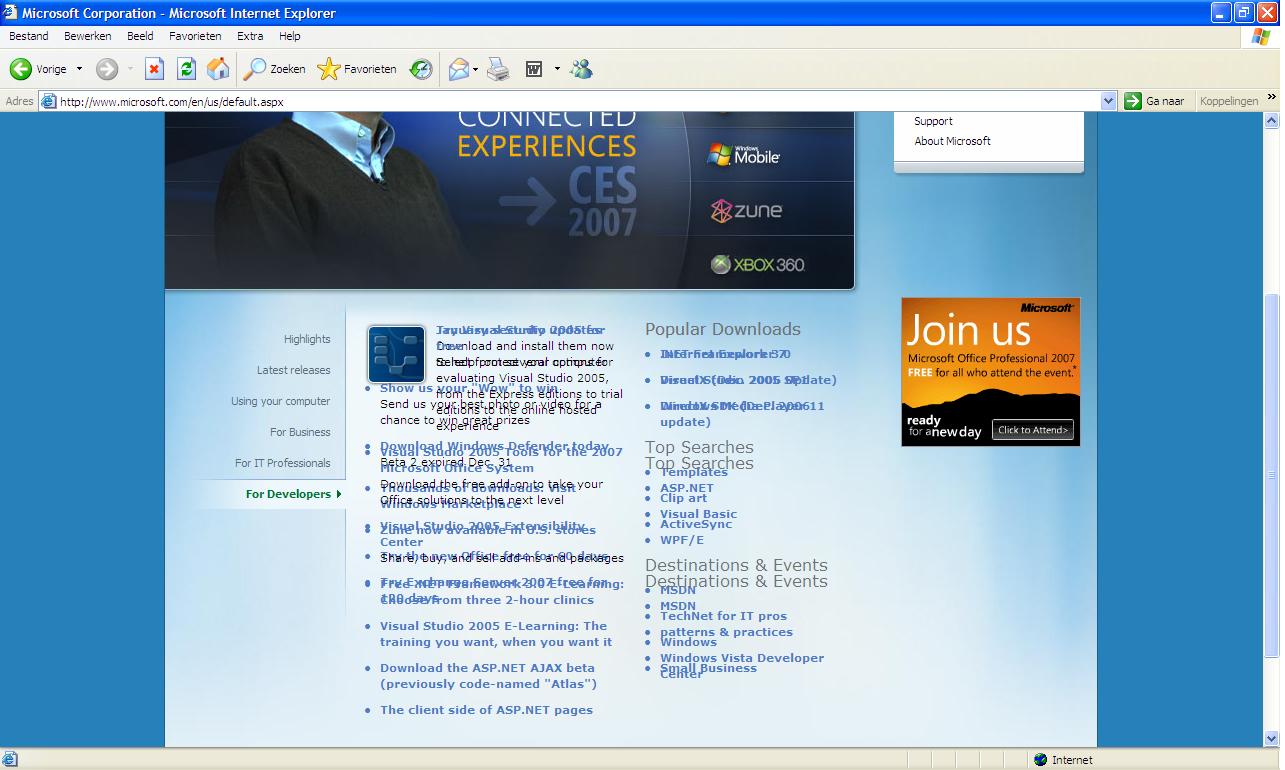The image size is (1285, 770).
Task: Click the Windows flag logo throbber
Action: click(x=1261, y=37)
